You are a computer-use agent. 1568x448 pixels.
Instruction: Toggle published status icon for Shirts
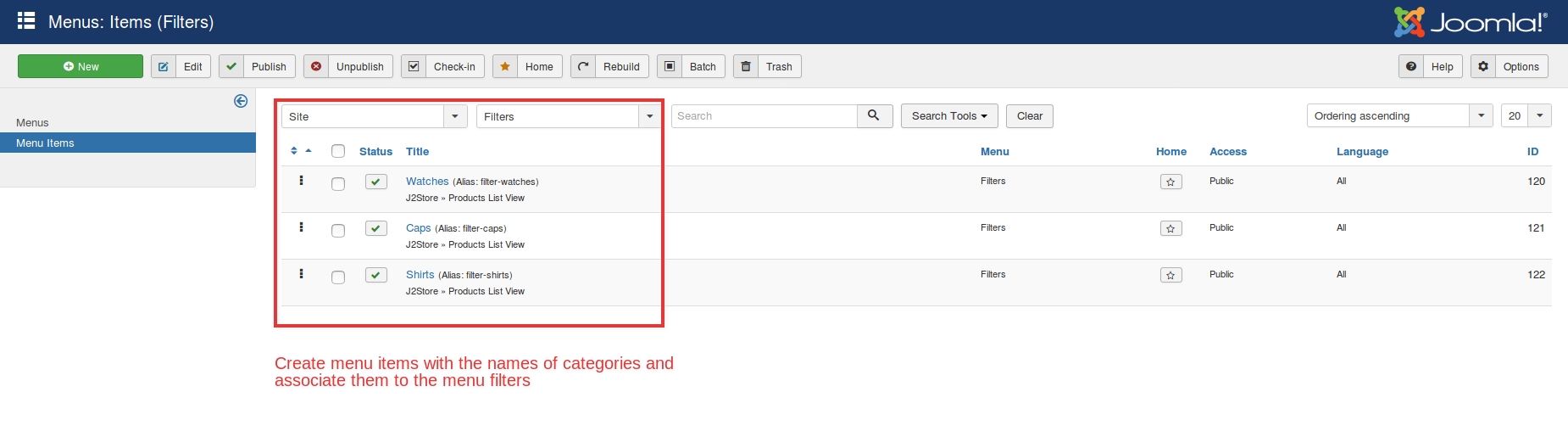point(376,275)
